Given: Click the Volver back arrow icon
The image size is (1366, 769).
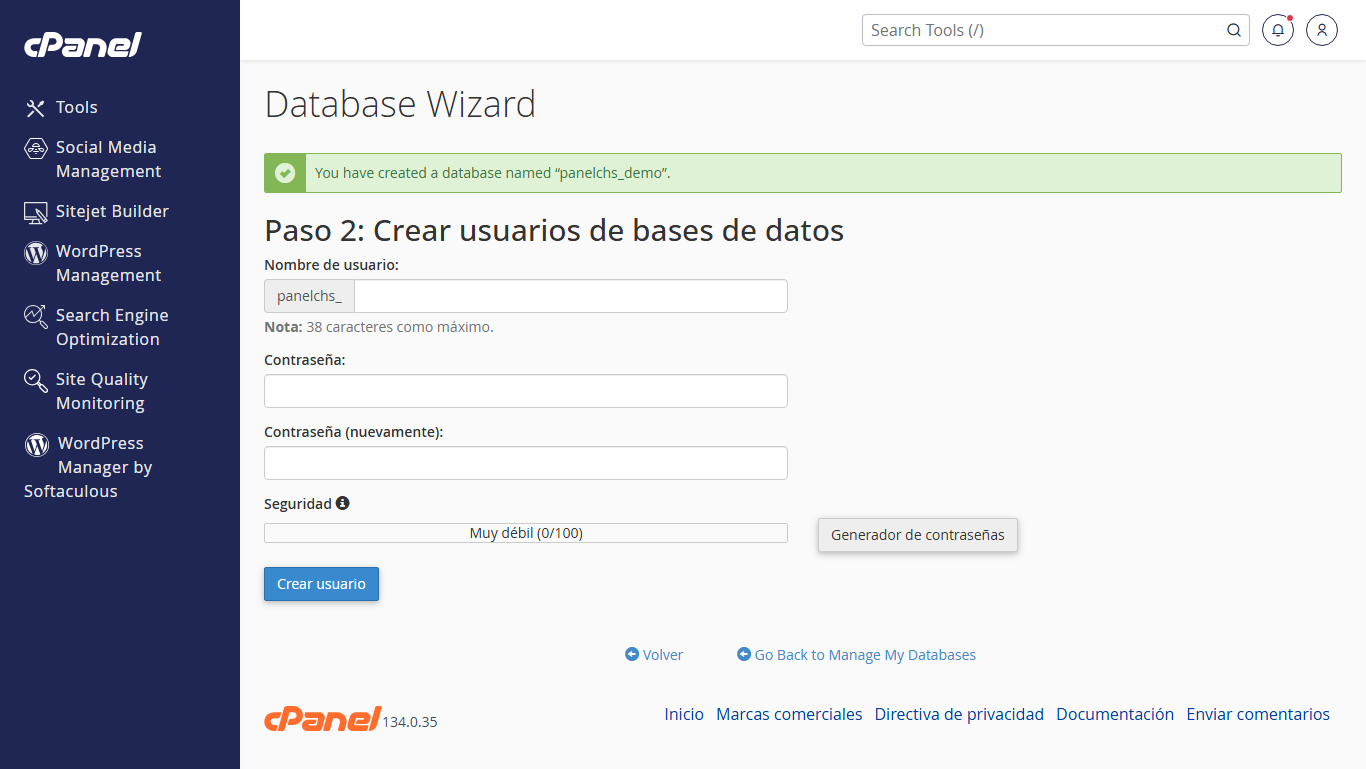Looking at the screenshot, I should pos(632,654).
